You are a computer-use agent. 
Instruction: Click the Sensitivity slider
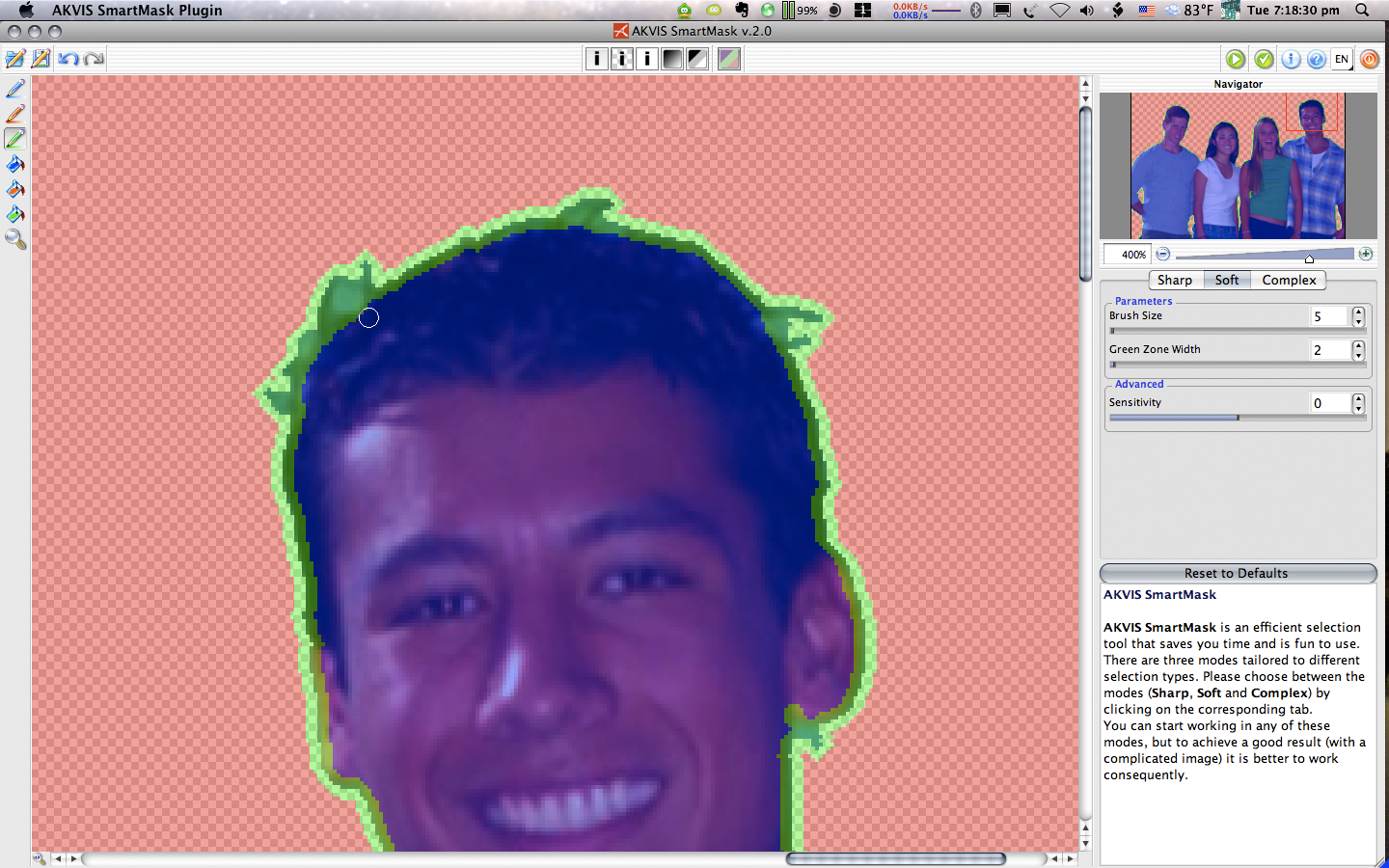point(1238,418)
